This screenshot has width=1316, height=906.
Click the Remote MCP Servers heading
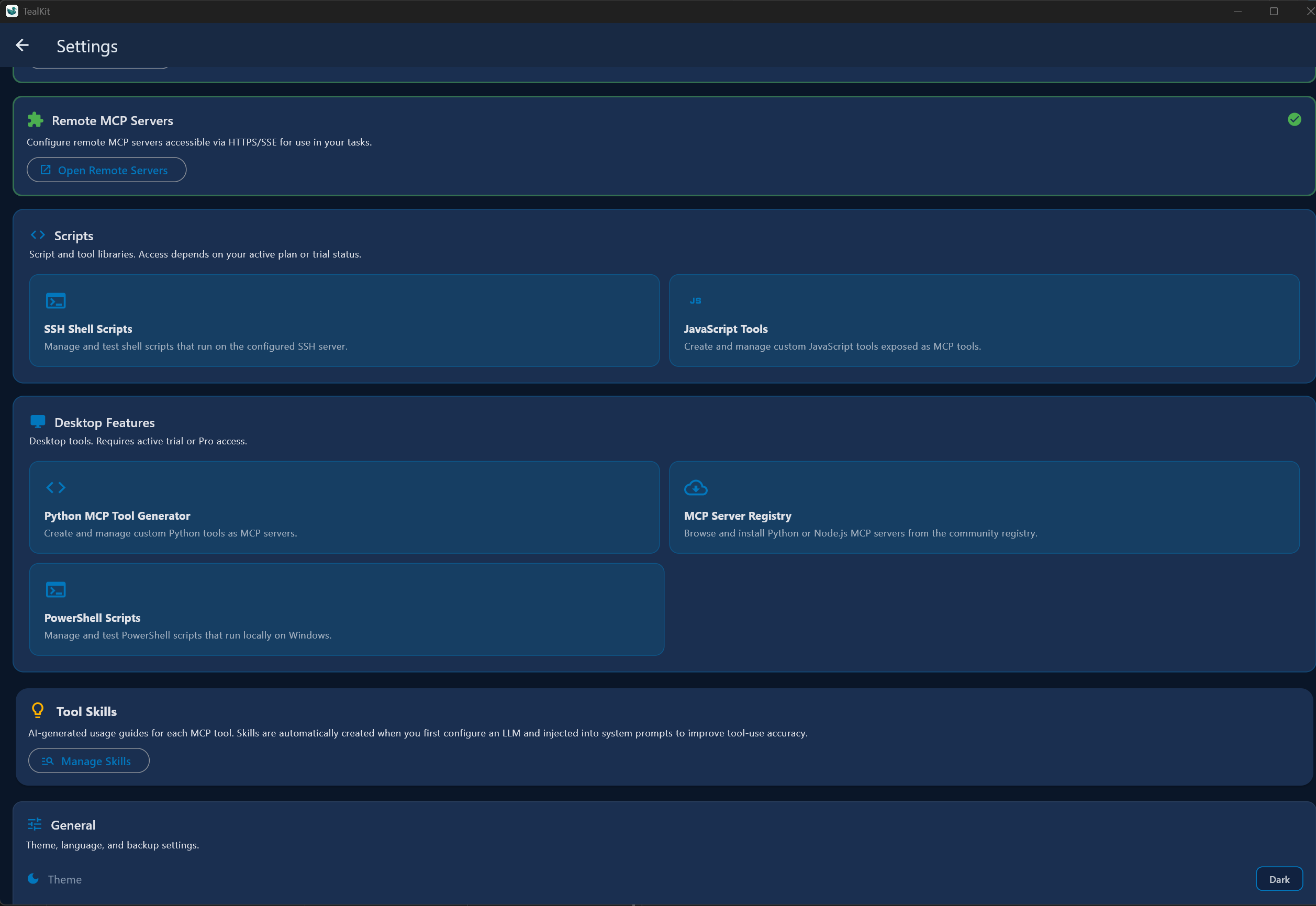click(x=113, y=120)
